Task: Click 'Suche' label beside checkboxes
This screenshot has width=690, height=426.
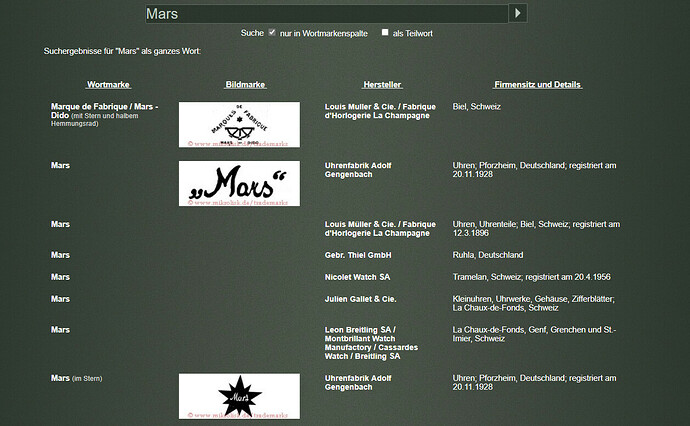Action: (252, 33)
